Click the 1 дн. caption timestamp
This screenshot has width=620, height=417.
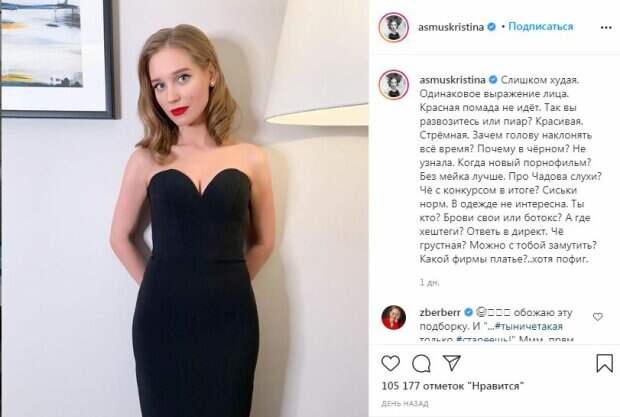[x=429, y=283]
